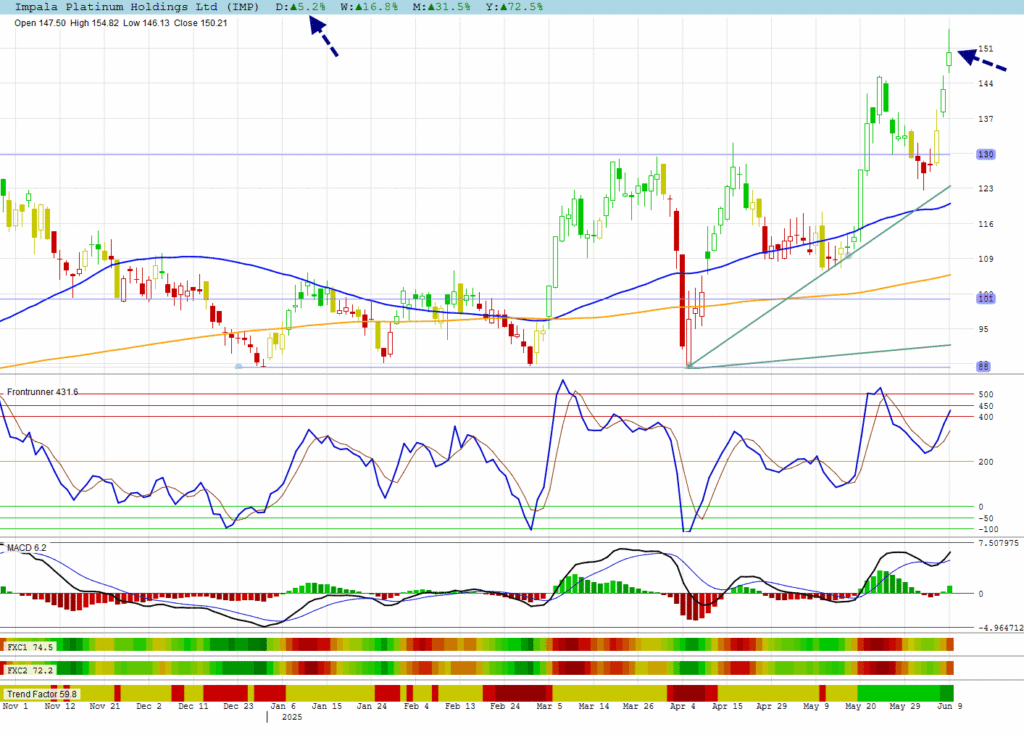Click the 400 level on Frontrunner axis
This screenshot has height=735, width=1024.
(x=985, y=417)
